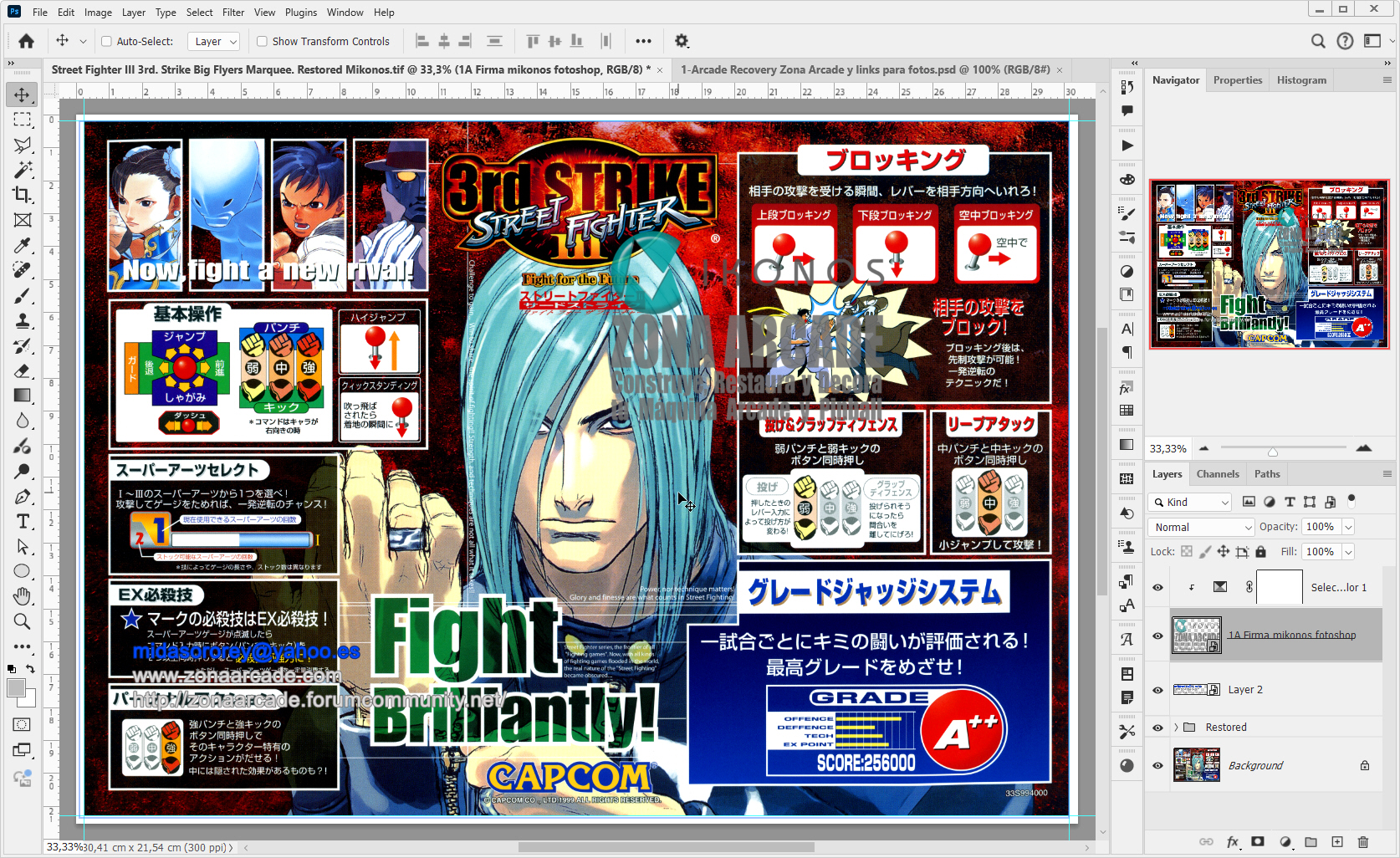The image size is (1400, 858).
Task: Switch to the Channels tab
Action: 1218,474
